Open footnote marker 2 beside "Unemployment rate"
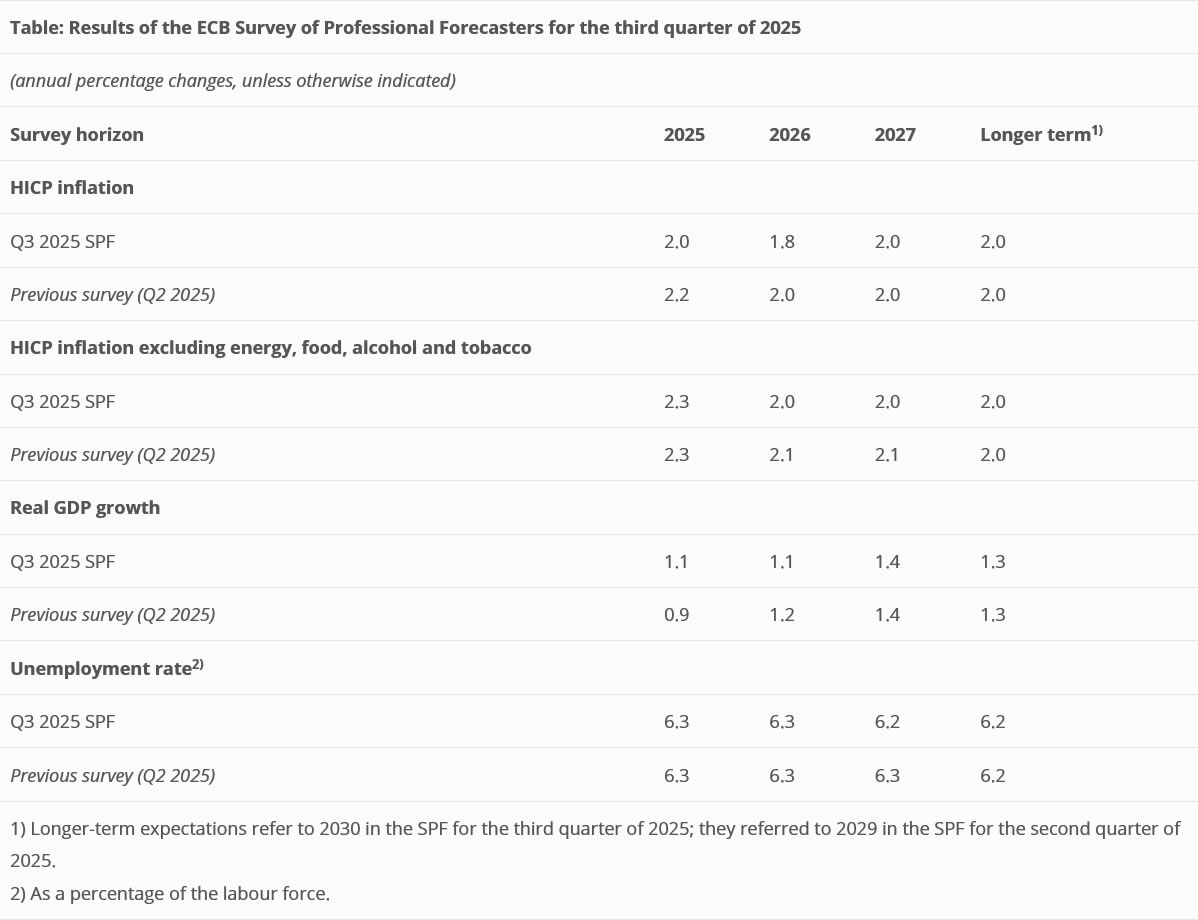Viewport: 1198px width, 920px height. [197, 664]
